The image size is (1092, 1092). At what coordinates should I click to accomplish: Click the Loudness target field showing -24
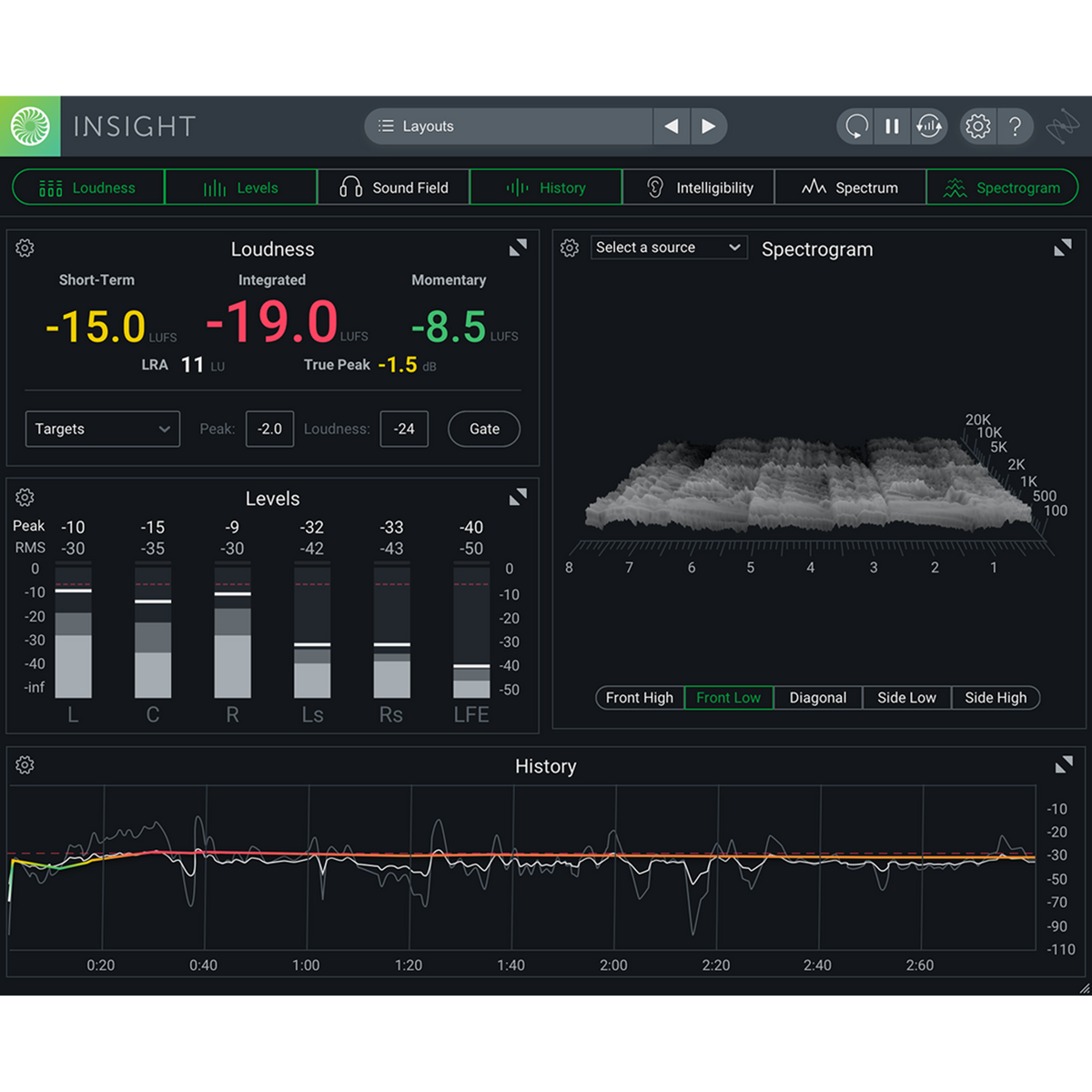404,429
